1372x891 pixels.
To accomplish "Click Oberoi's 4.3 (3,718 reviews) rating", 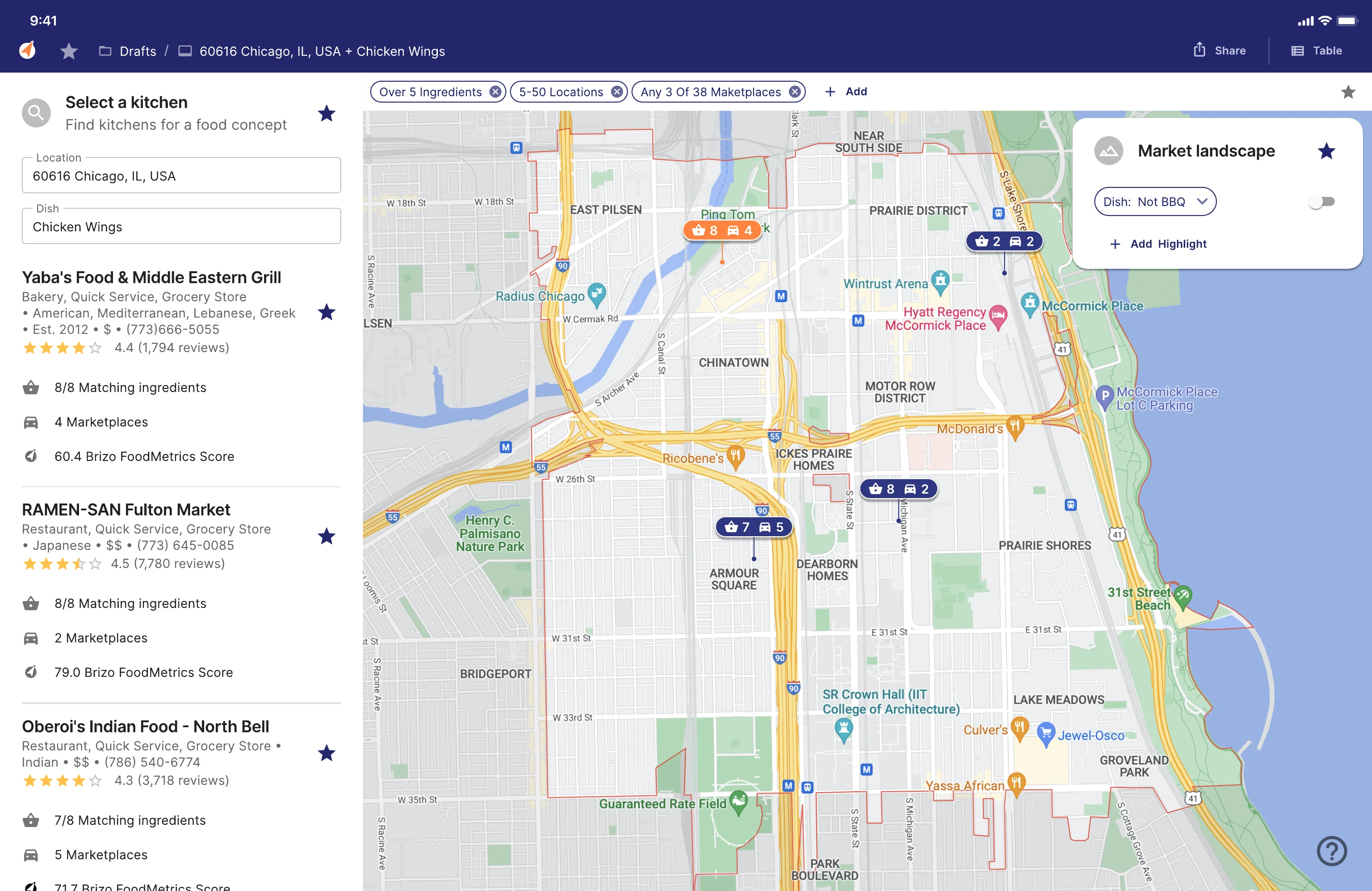I will coord(126,780).
